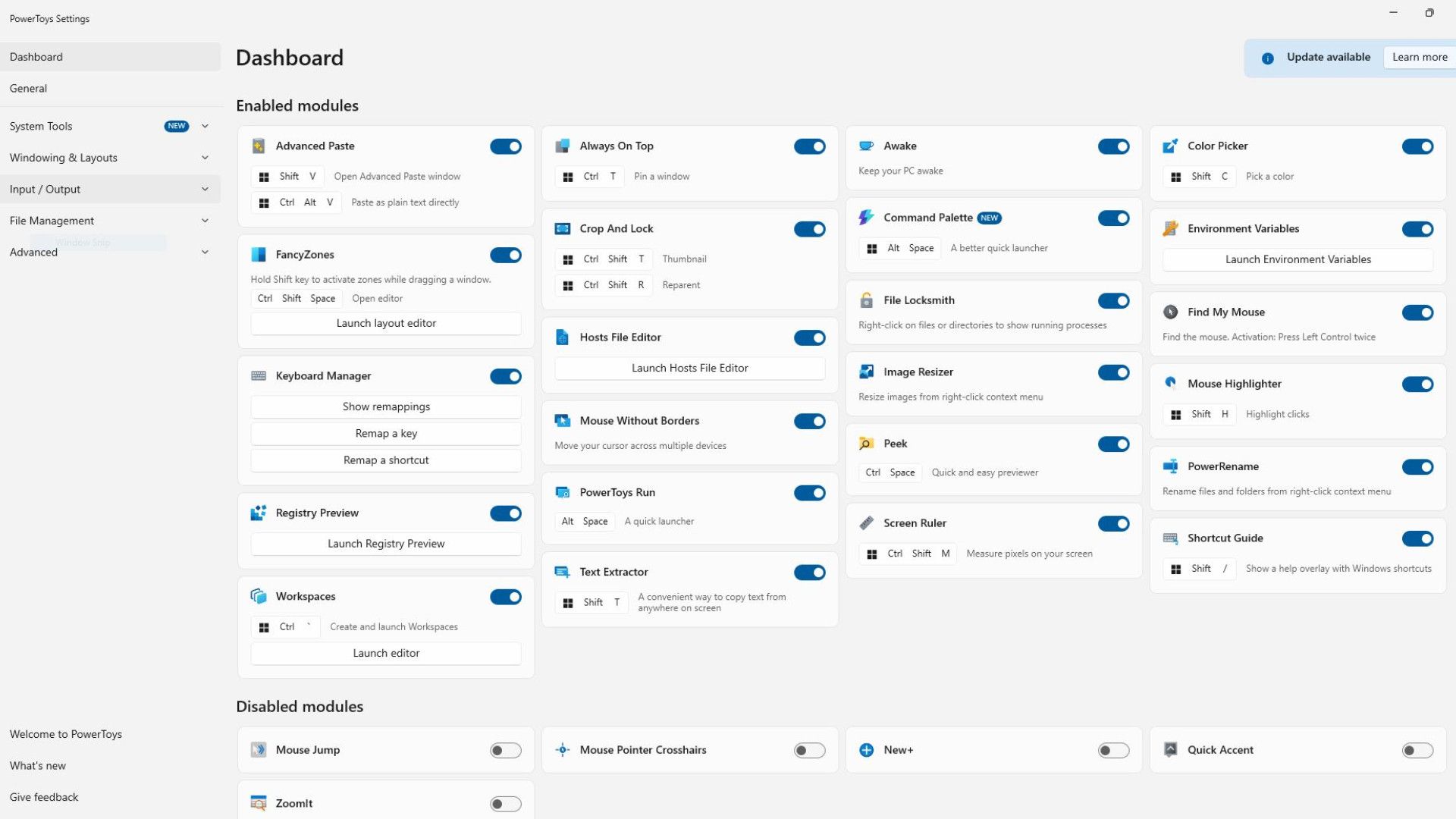1456x819 pixels.
Task: Click the Text Extractor icon
Action: [563, 572]
